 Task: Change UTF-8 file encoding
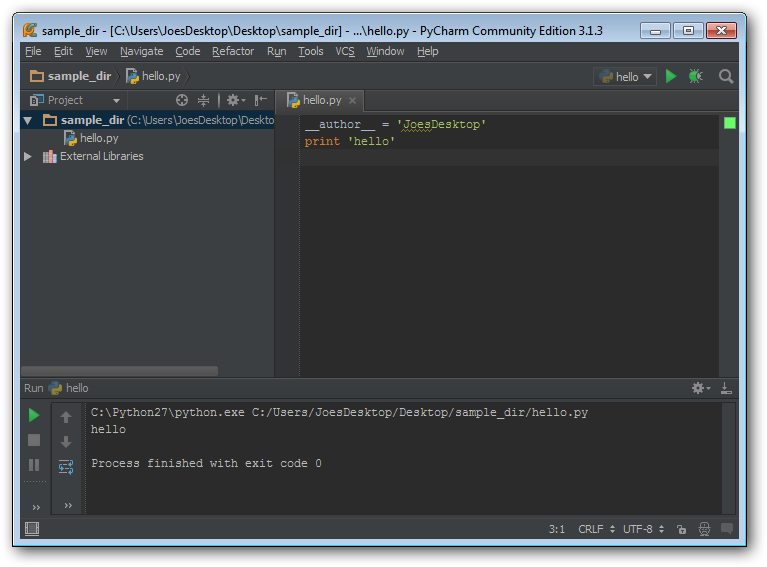click(x=643, y=529)
